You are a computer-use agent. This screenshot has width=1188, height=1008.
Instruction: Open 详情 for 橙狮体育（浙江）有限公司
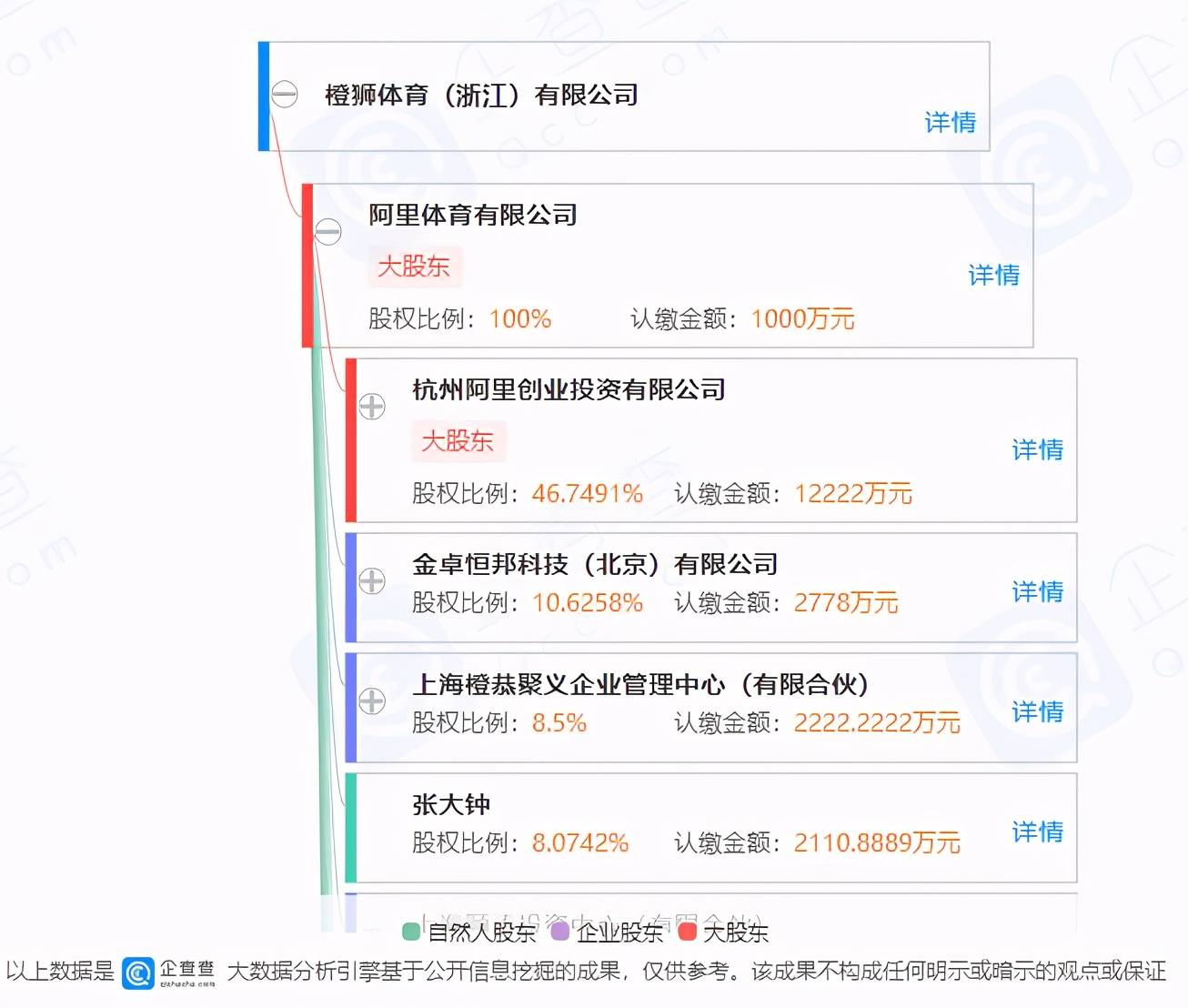950,122
